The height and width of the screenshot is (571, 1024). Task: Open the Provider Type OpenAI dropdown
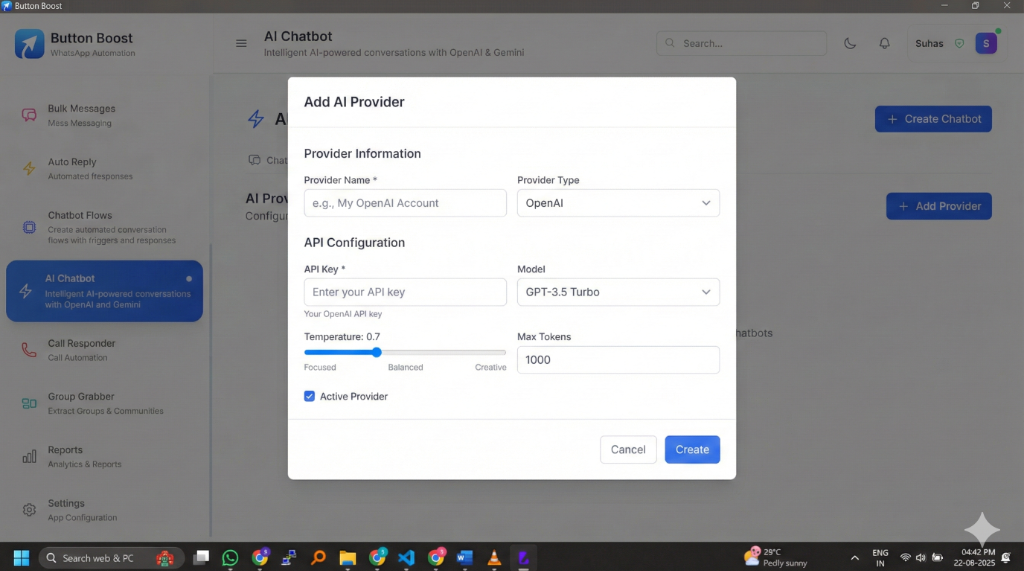[x=618, y=203]
